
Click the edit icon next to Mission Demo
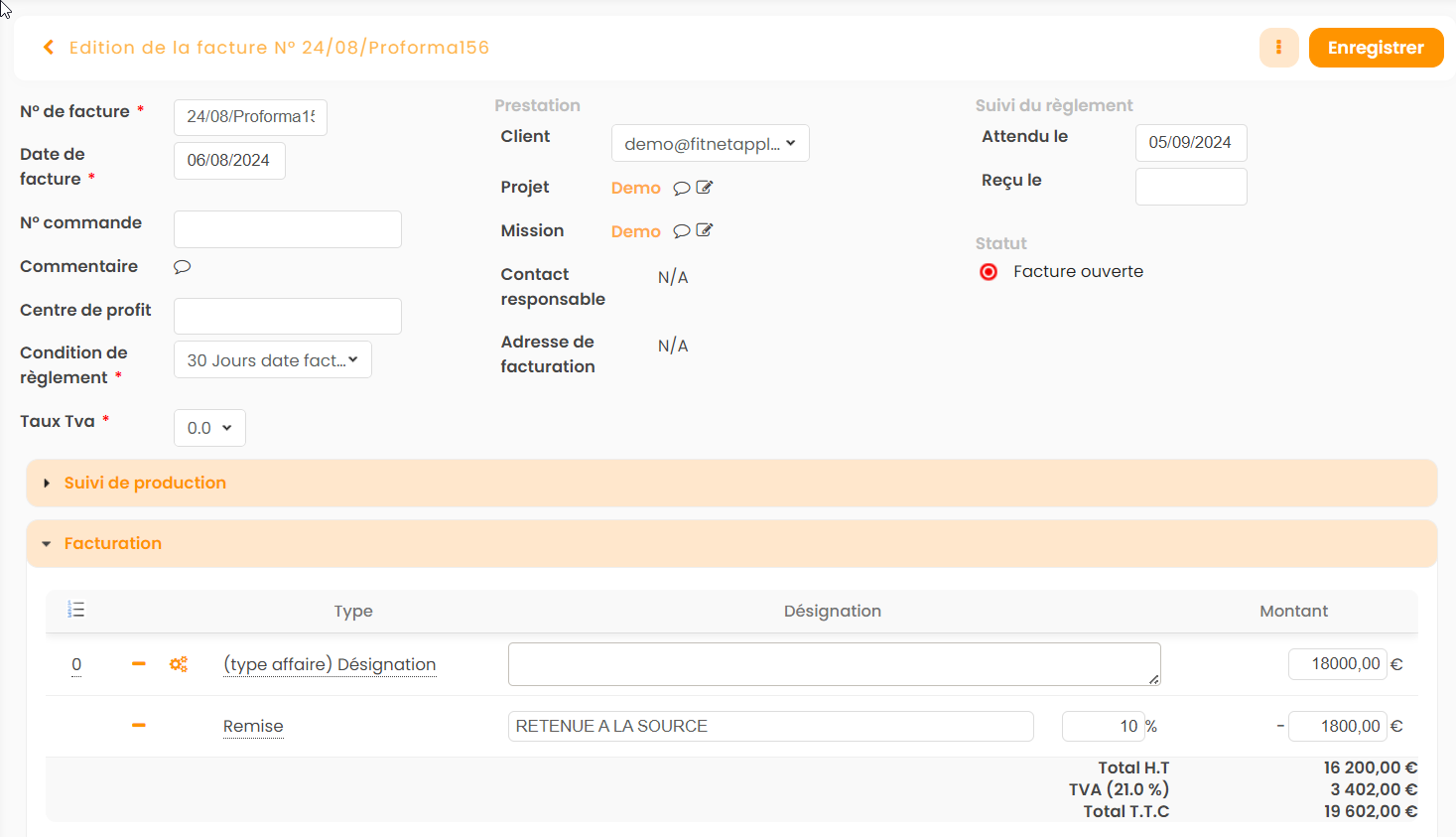point(705,230)
